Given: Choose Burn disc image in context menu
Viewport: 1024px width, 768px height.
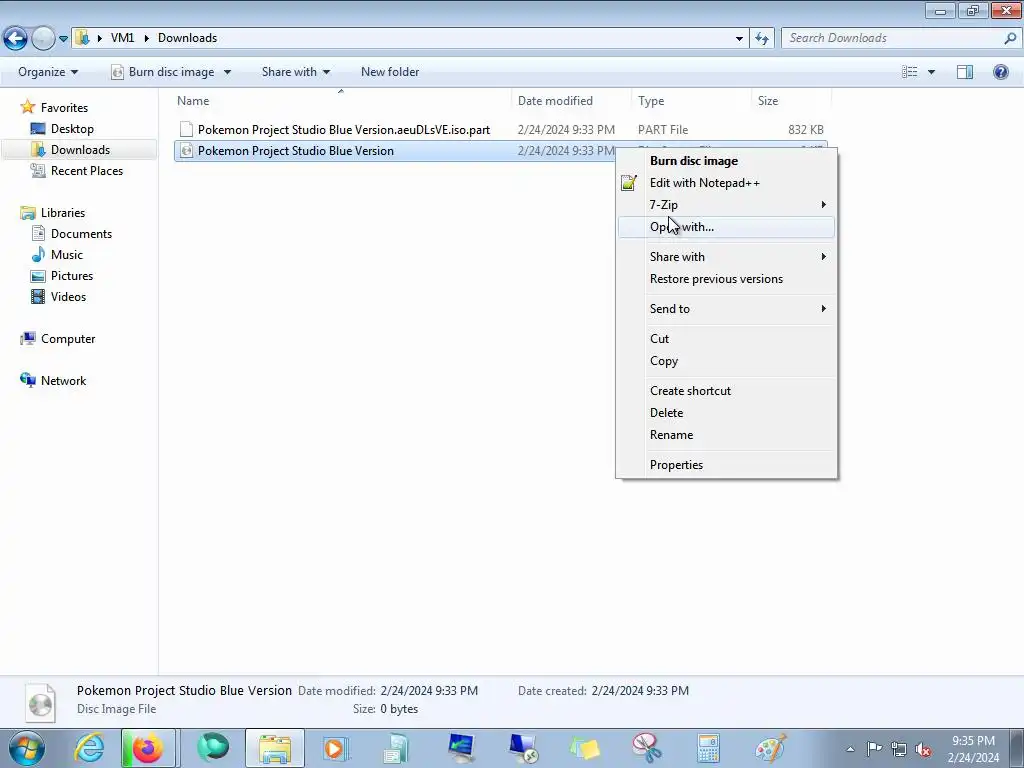Looking at the screenshot, I should click(726, 161).
